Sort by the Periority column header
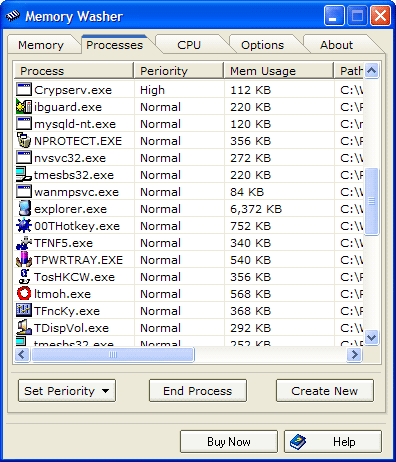The height and width of the screenshot is (462, 396). coord(179,71)
